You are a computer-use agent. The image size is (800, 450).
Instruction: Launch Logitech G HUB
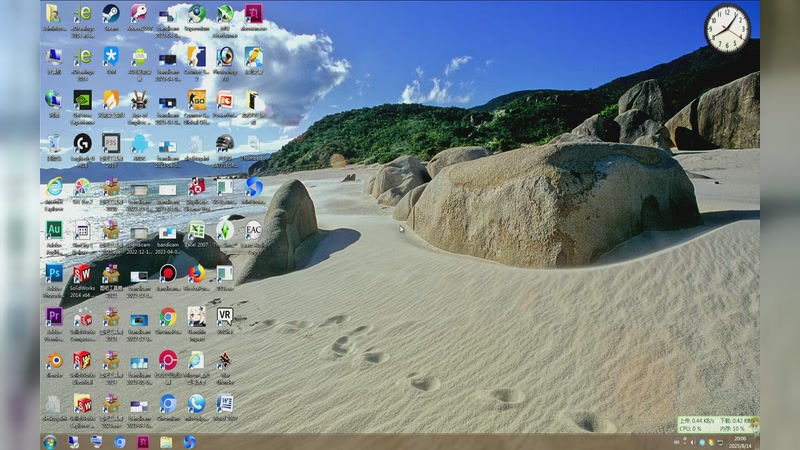82,144
